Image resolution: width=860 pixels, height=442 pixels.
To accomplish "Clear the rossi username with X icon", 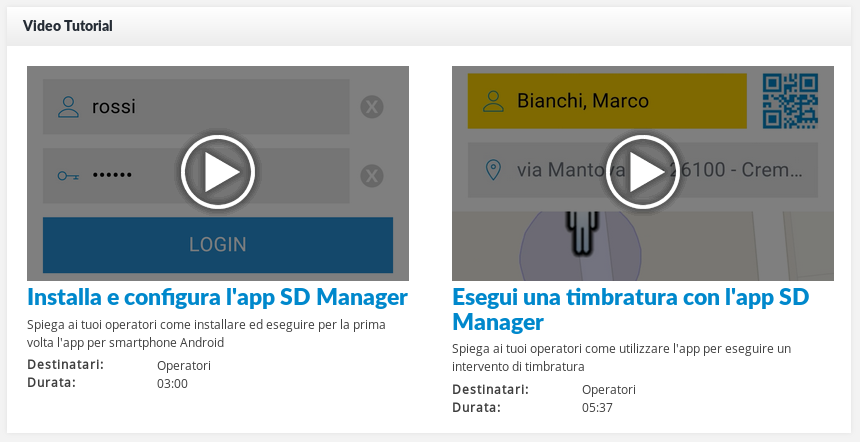I will coord(372,107).
